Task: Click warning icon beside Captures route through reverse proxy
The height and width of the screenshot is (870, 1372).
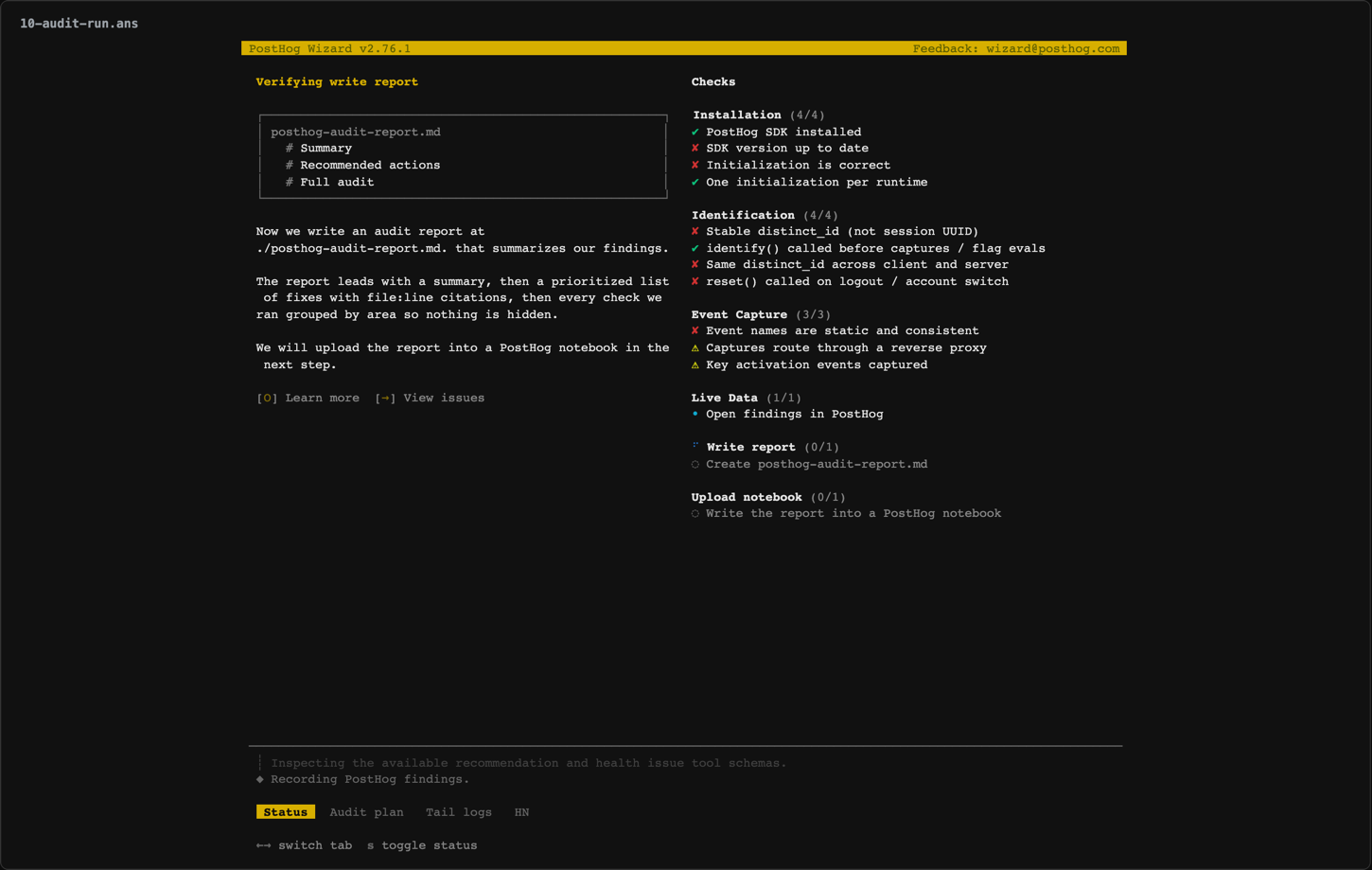Action: (695, 347)
